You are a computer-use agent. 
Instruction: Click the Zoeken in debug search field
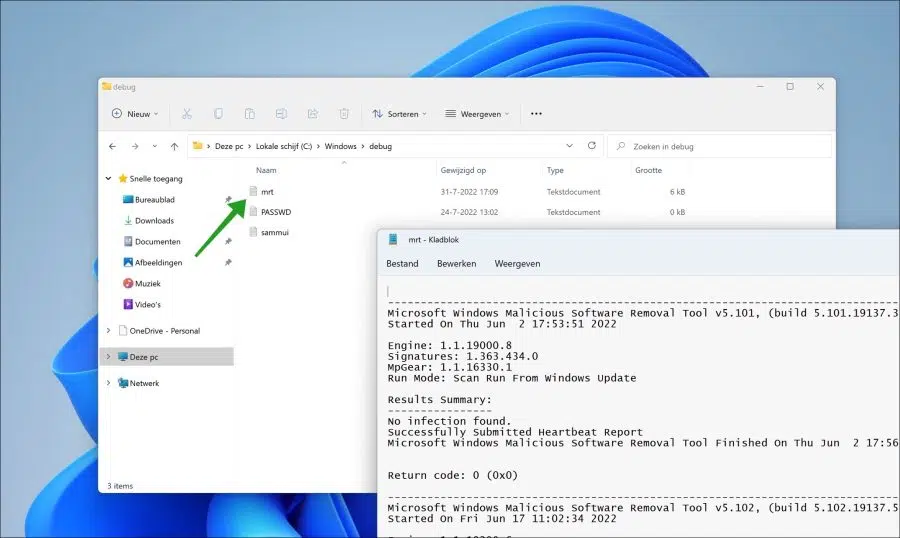(x=720, y=146)
